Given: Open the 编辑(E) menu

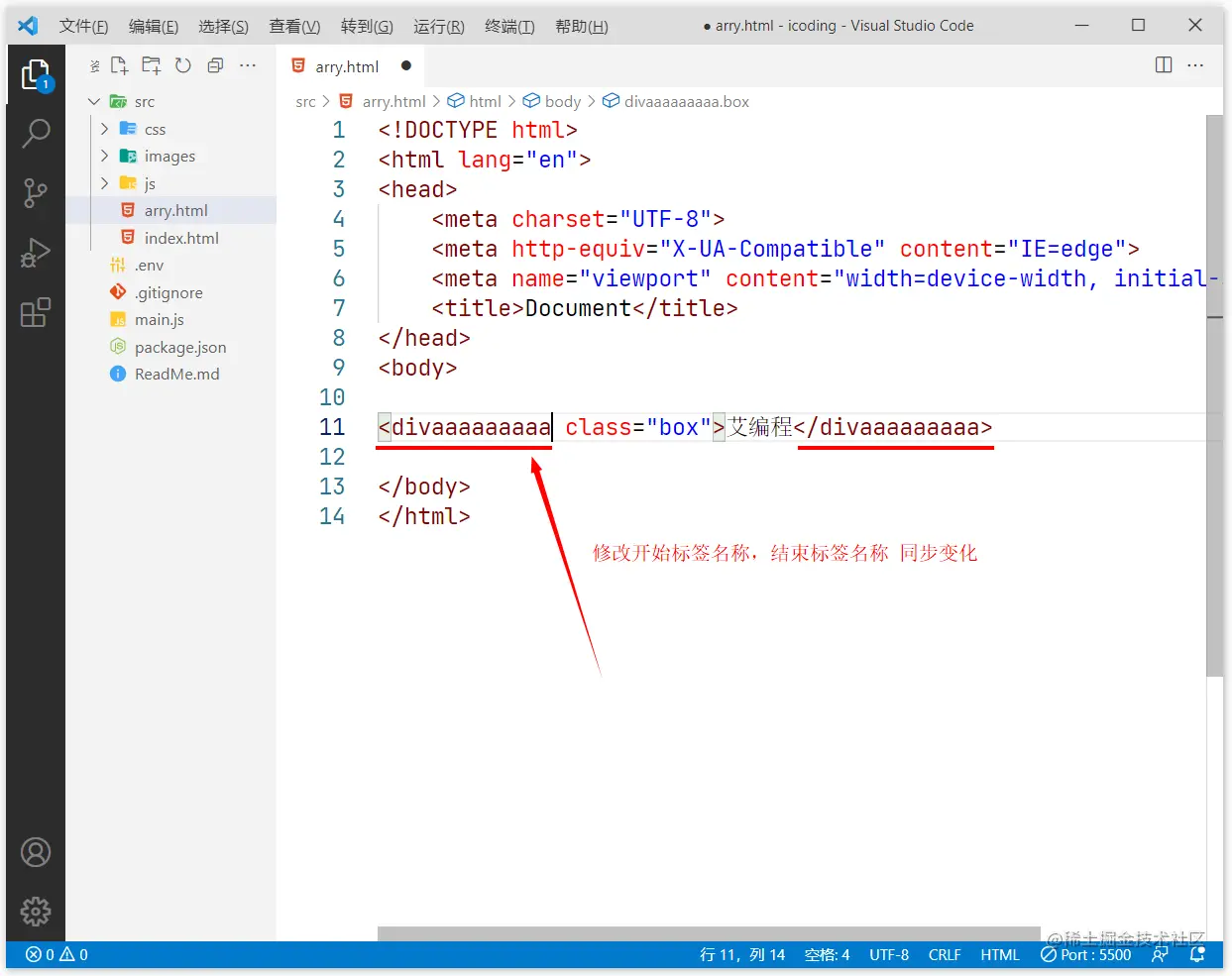Looking at the screenshot, I should [154, 26].
